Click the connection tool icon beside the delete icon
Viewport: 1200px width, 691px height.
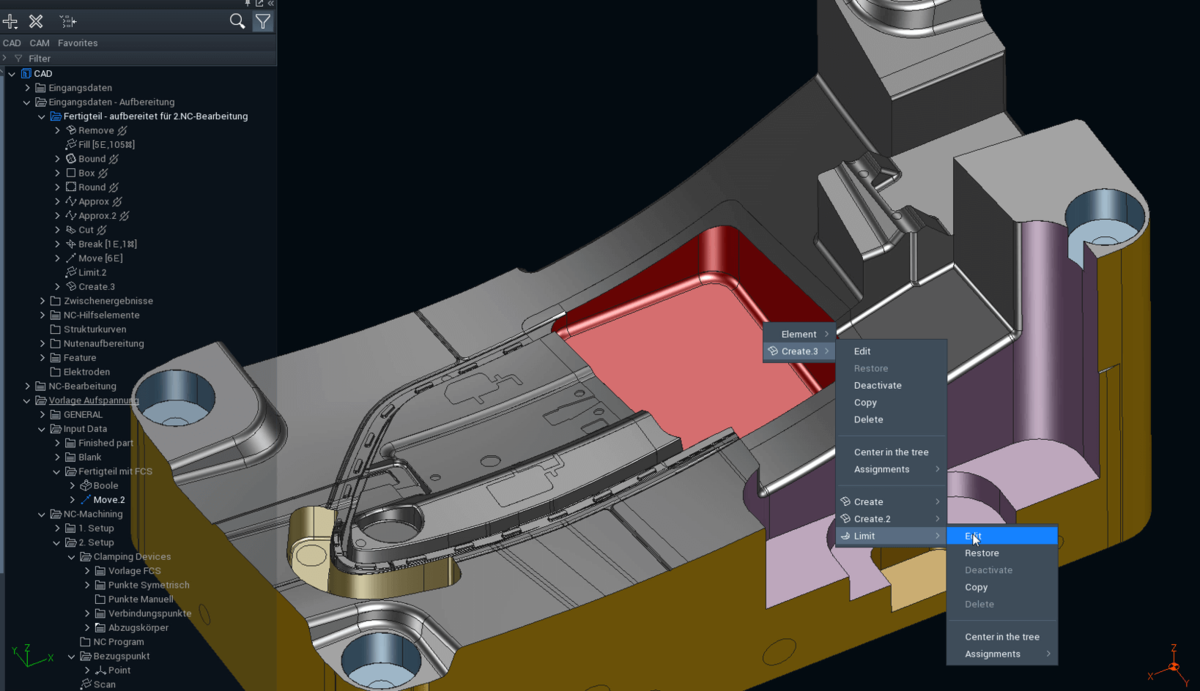68,19
